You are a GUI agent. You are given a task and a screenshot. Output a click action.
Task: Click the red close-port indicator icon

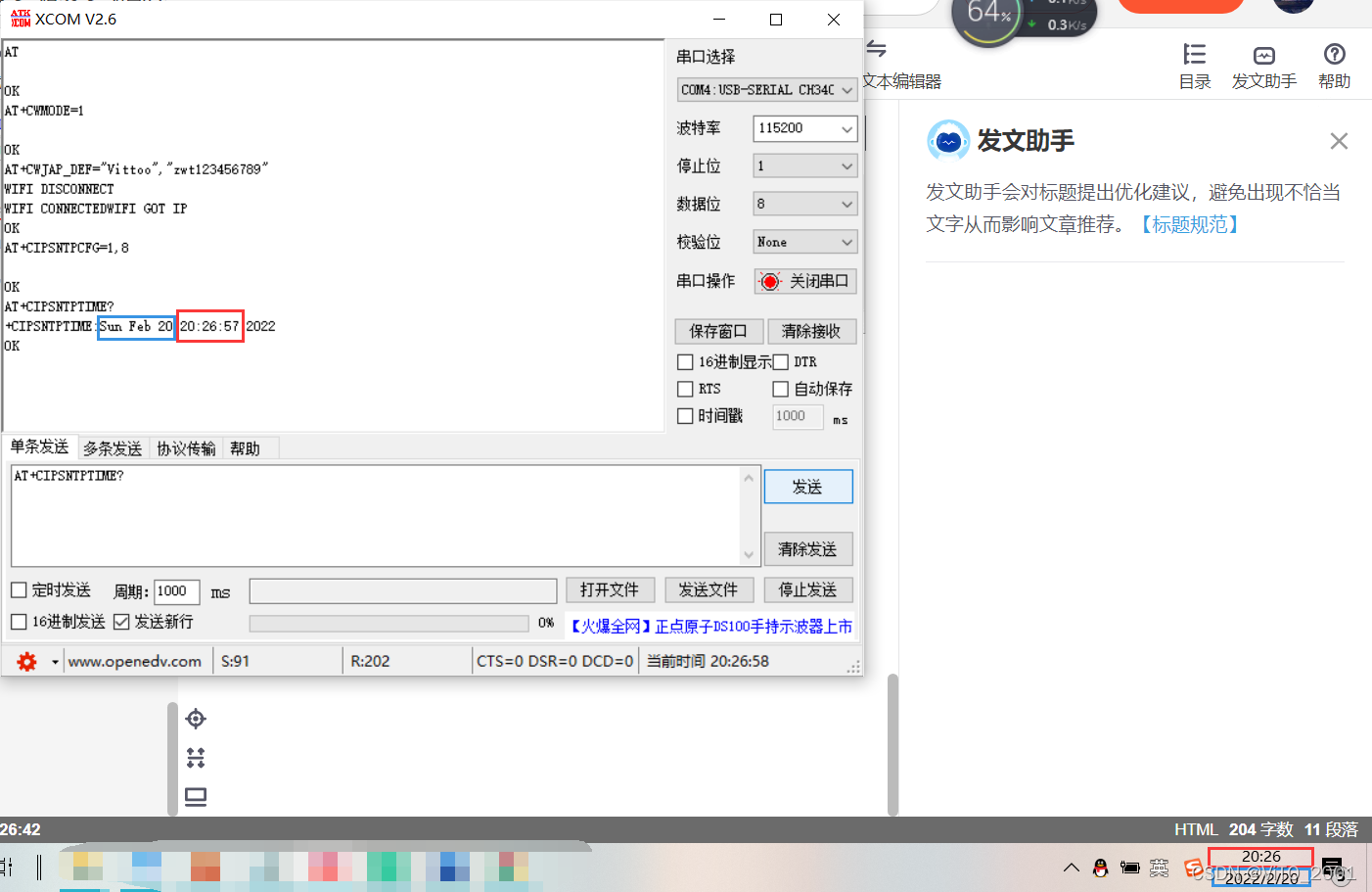click(x=770, y=282)
